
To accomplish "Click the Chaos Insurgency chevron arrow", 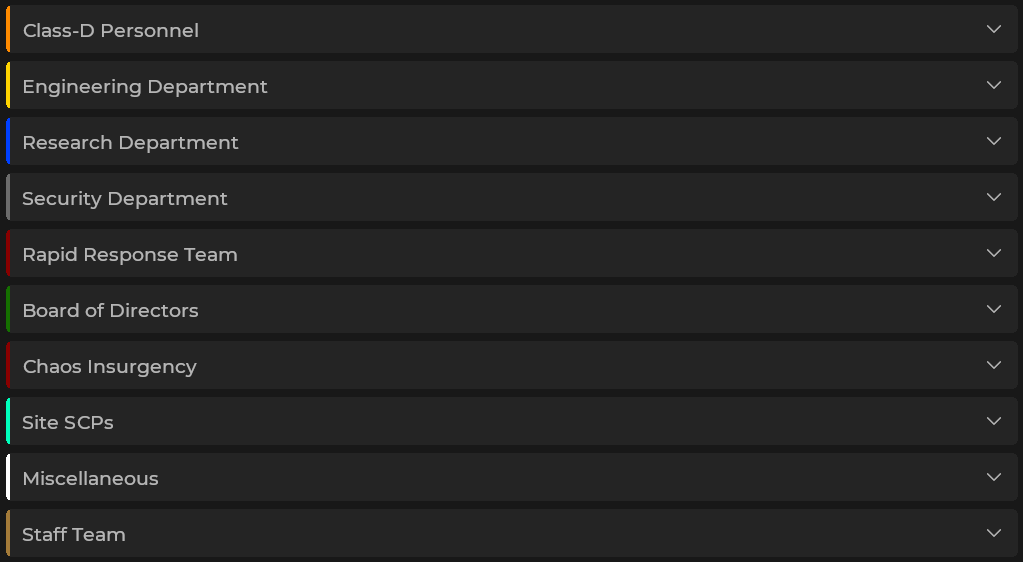I will coord(993,366).
